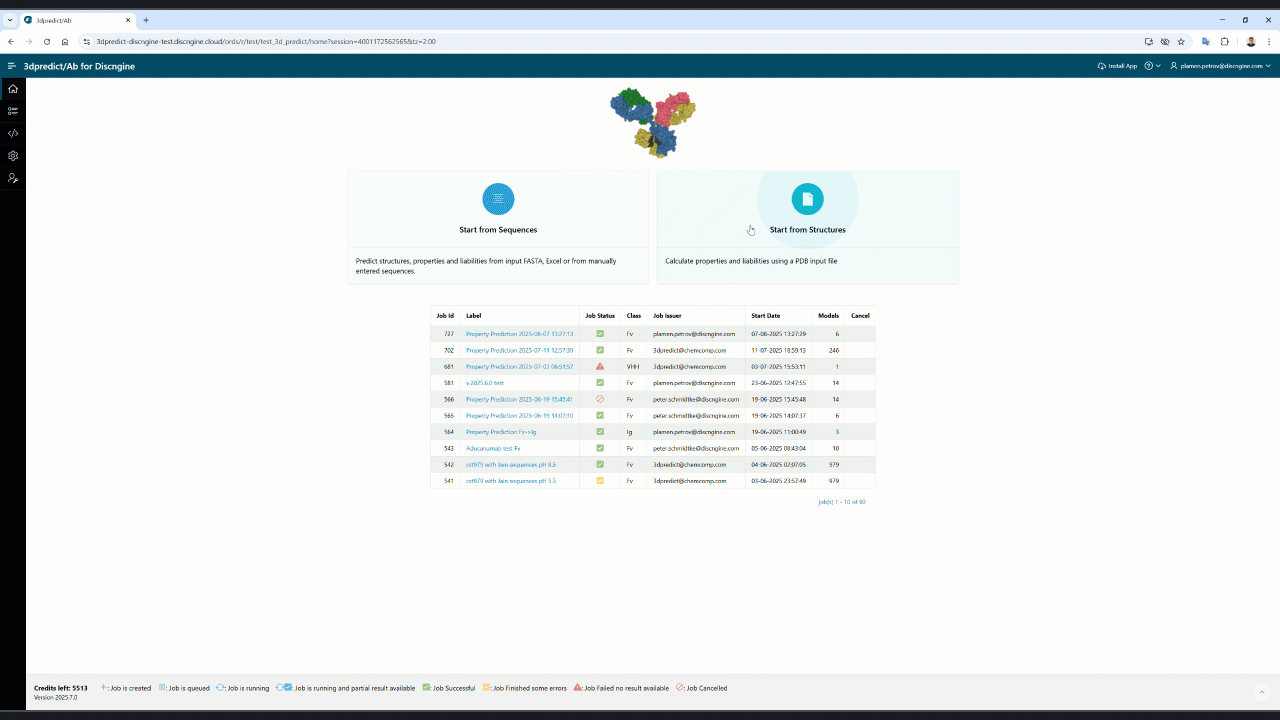Image resolution: width=1280 pixels, height=720 pixels.
Task: Click the cancelled status icon for job 566
Action: coord(600,399)
